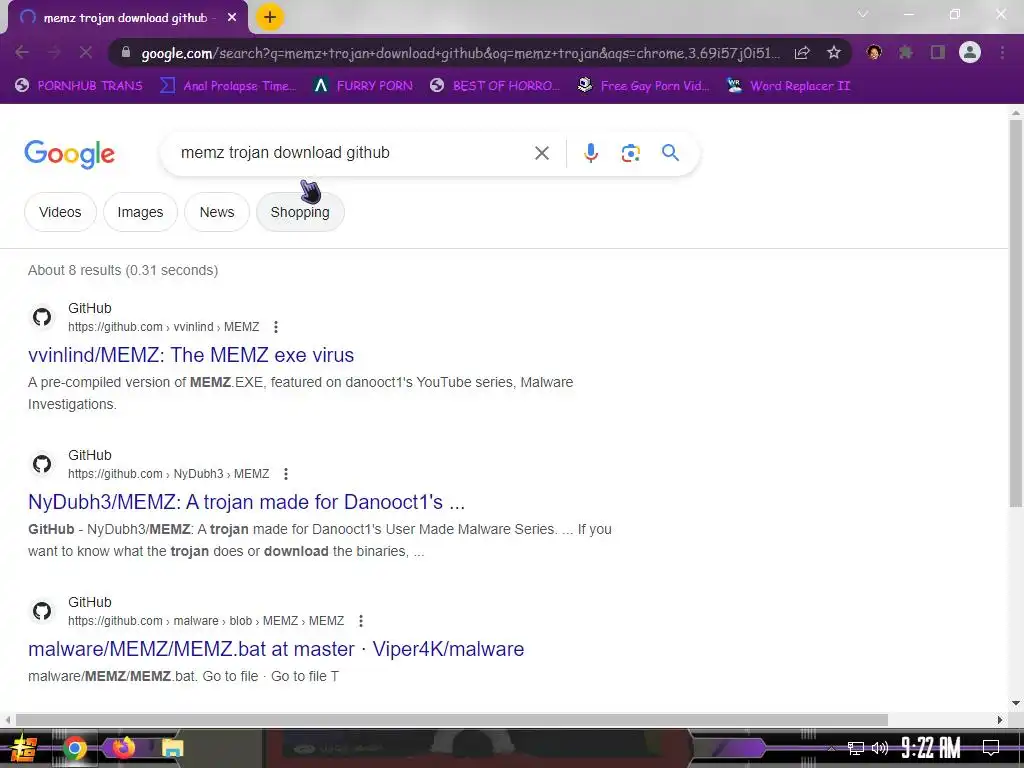Click the vertical scrollbar thumb

1016,312
